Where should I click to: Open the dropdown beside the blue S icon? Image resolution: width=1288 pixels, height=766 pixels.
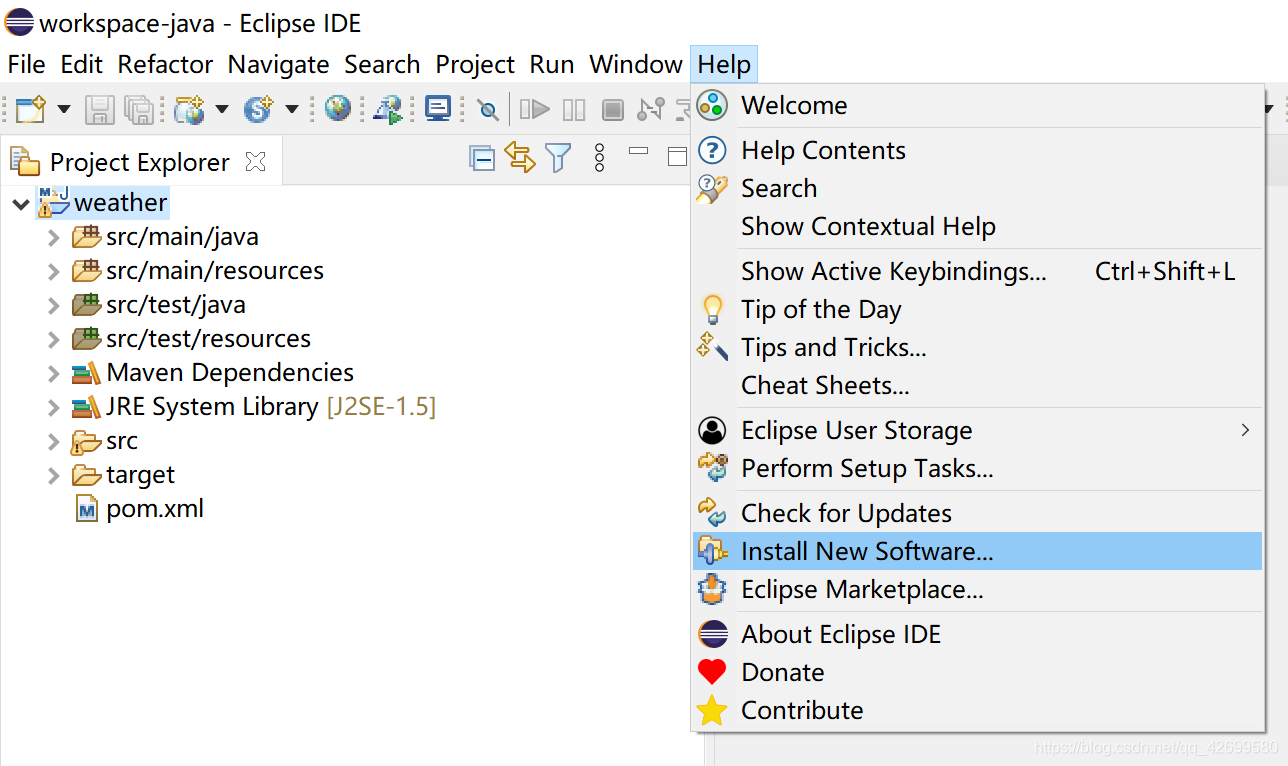tap(292, 109)
